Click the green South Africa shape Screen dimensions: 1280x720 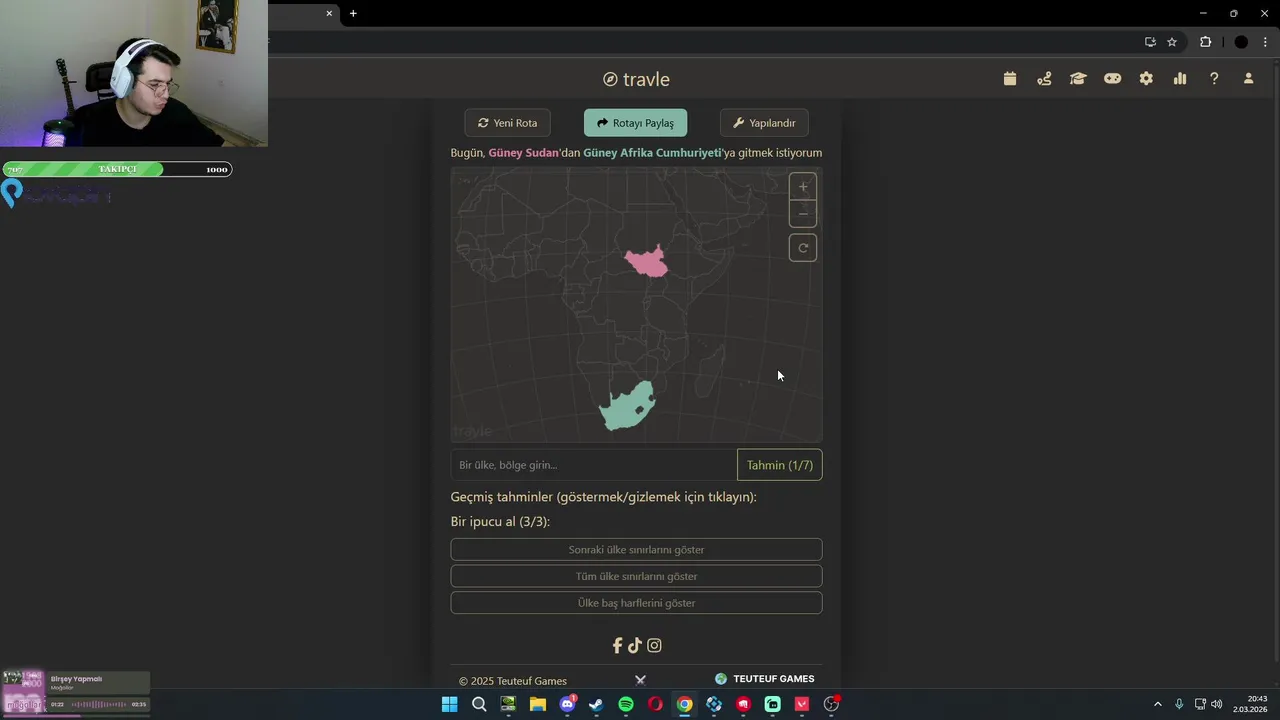(627, 406)
